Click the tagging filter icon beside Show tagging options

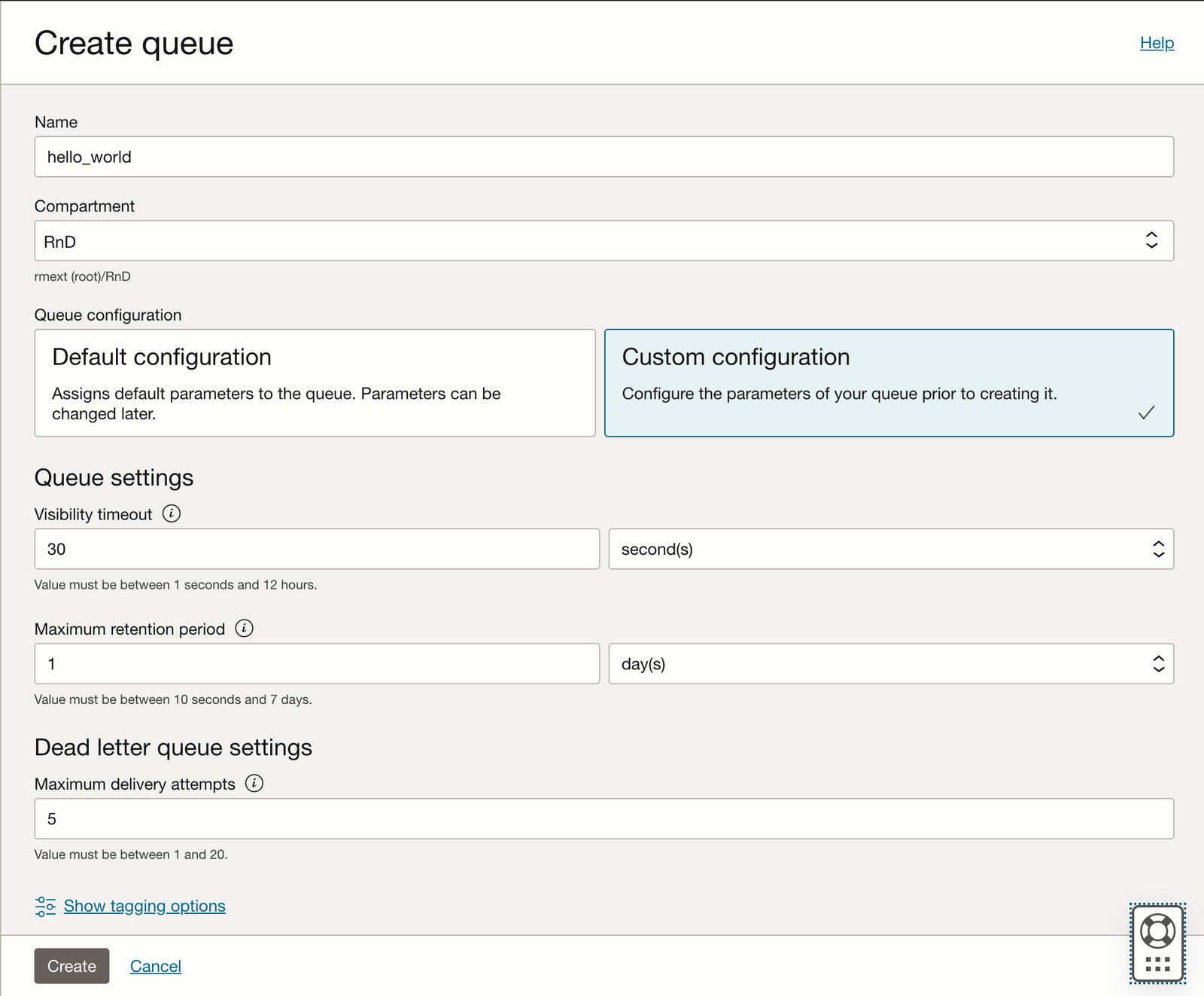[44, 906]
